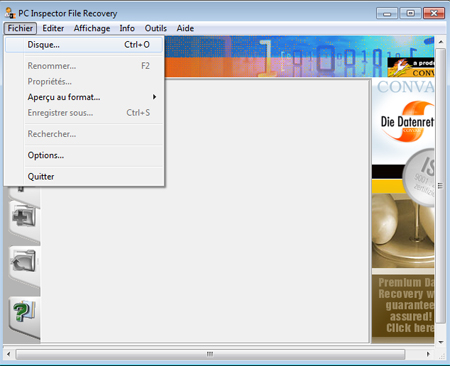450x366 pixels.
Task: Click the Die Datenretter advertisement banner
Action: coord(403,122)
